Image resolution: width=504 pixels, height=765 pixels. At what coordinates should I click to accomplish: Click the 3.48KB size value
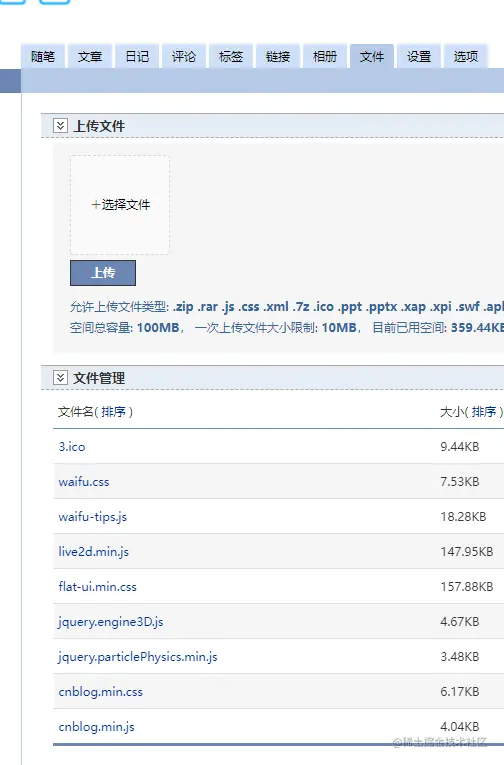pyautogui.click(x=460, y=657)
